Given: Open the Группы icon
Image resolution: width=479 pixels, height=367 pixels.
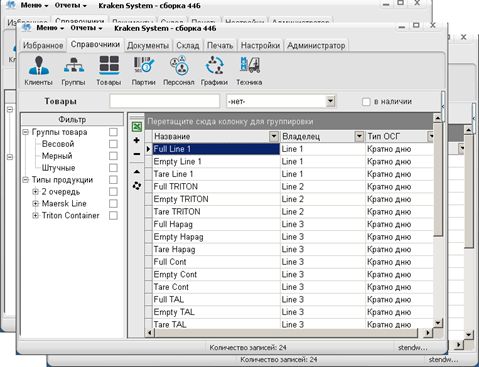Looking at the screenshot, I should 73,70.
